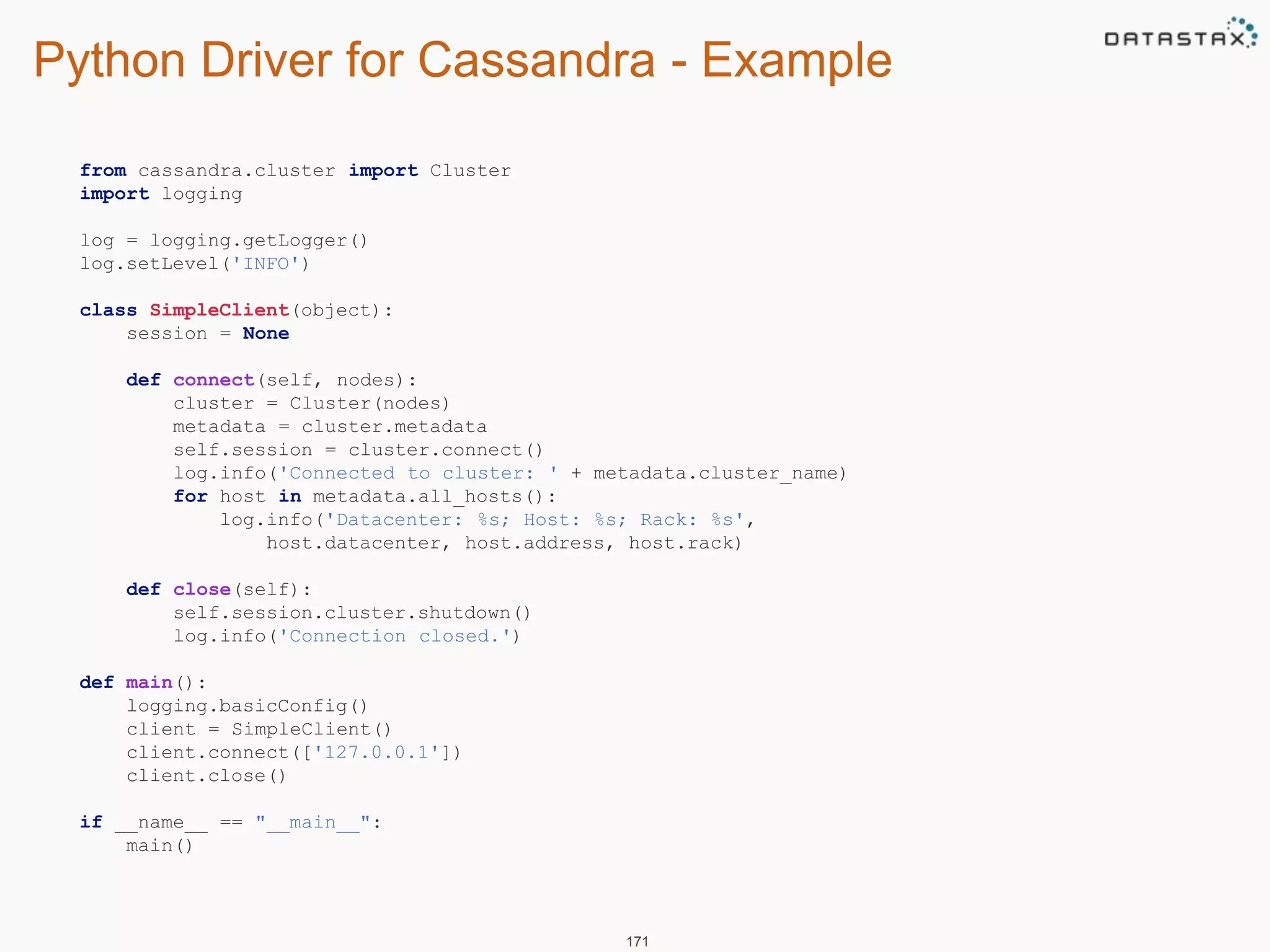Click the DataStax logo
The height and width of the screenshot is (952, 1270).
(1180, 33)
